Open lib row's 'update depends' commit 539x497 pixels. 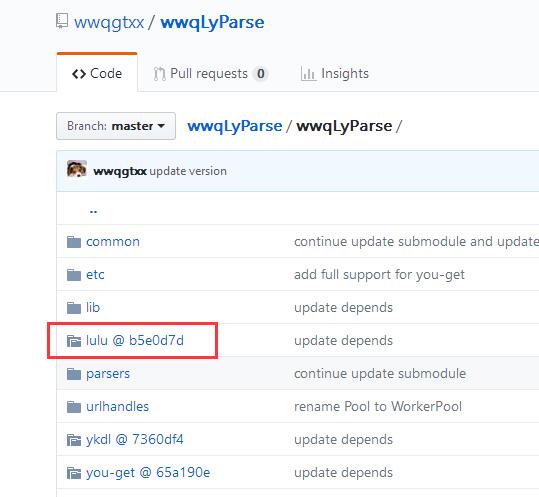click(x=343, y=308)
